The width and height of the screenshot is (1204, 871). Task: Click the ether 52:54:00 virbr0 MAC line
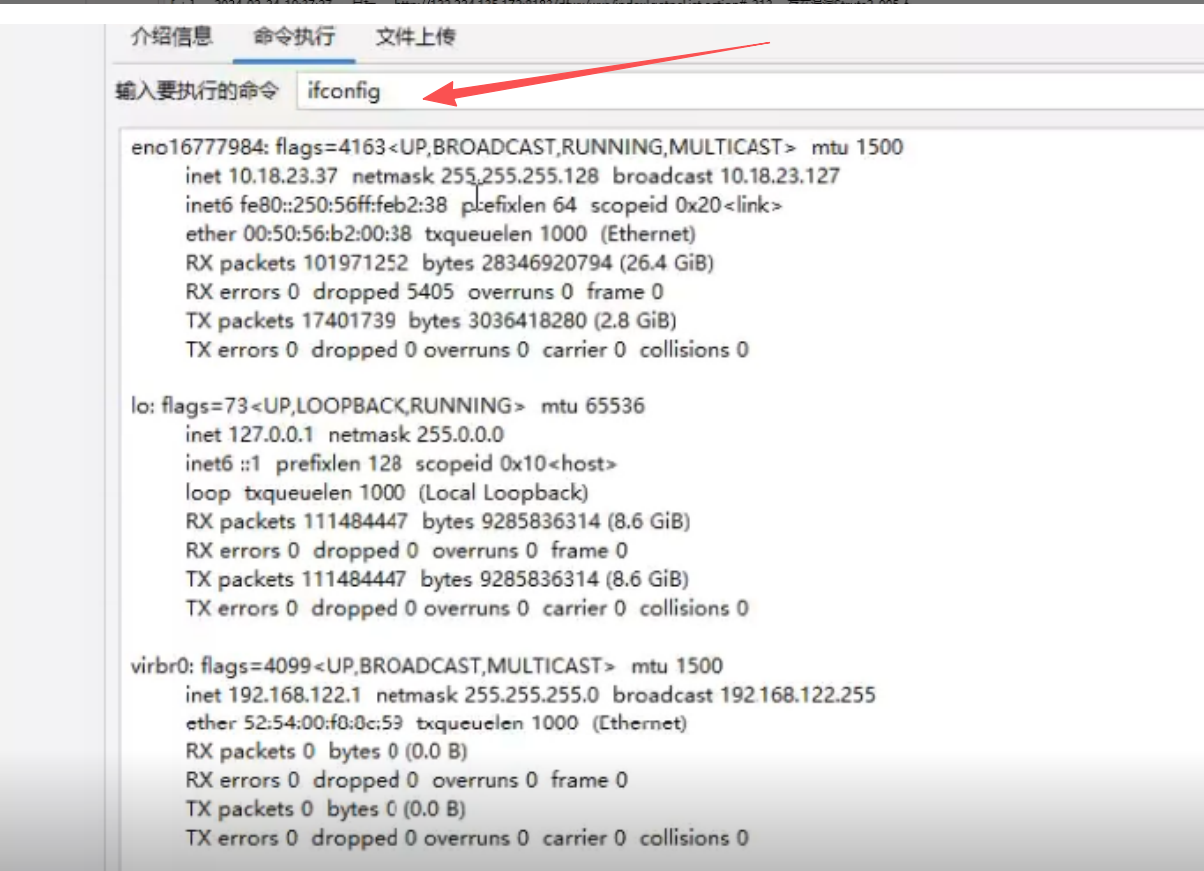(x=436, y=723)
